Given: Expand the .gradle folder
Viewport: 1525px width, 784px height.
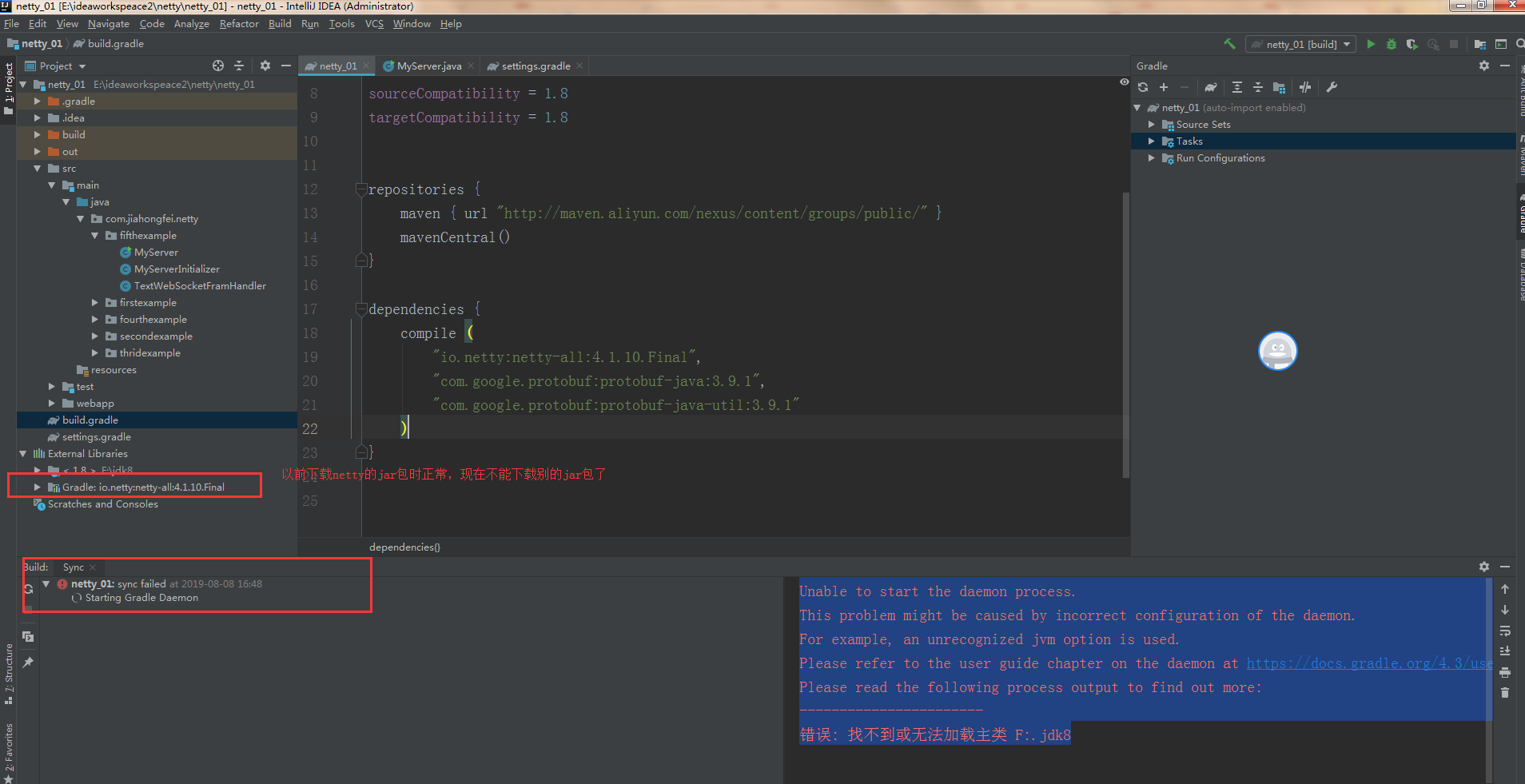Looking at the screenshot, I should [x=37, y=101].
